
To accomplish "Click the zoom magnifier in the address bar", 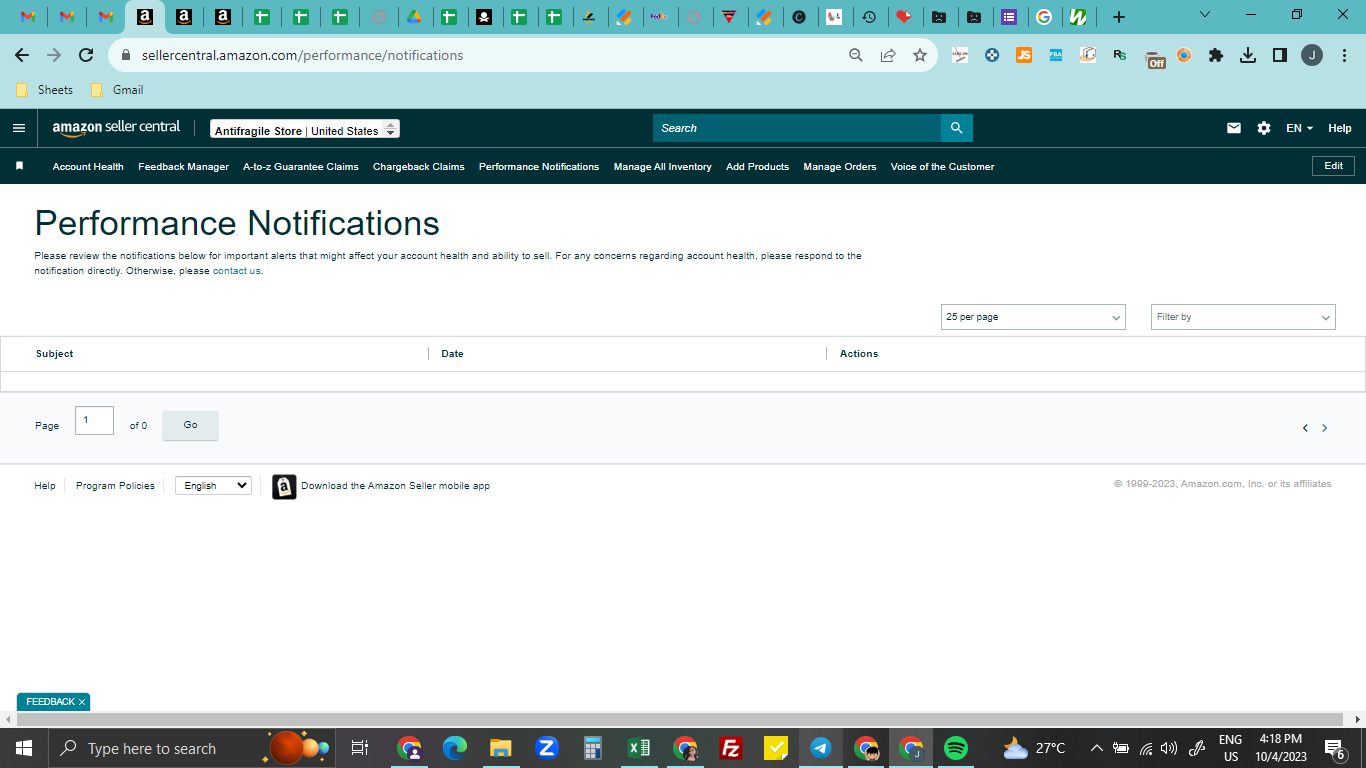I will click(856, 55).
